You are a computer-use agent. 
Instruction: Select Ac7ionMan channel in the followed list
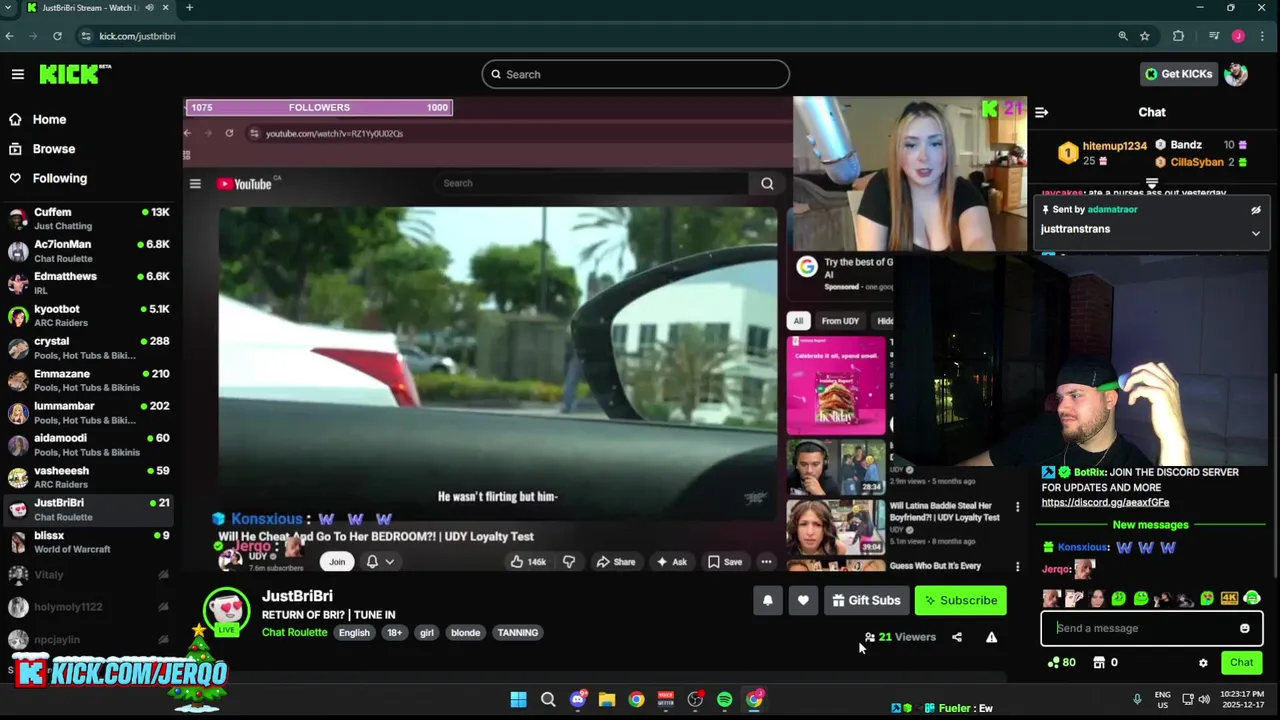(88, 251)
